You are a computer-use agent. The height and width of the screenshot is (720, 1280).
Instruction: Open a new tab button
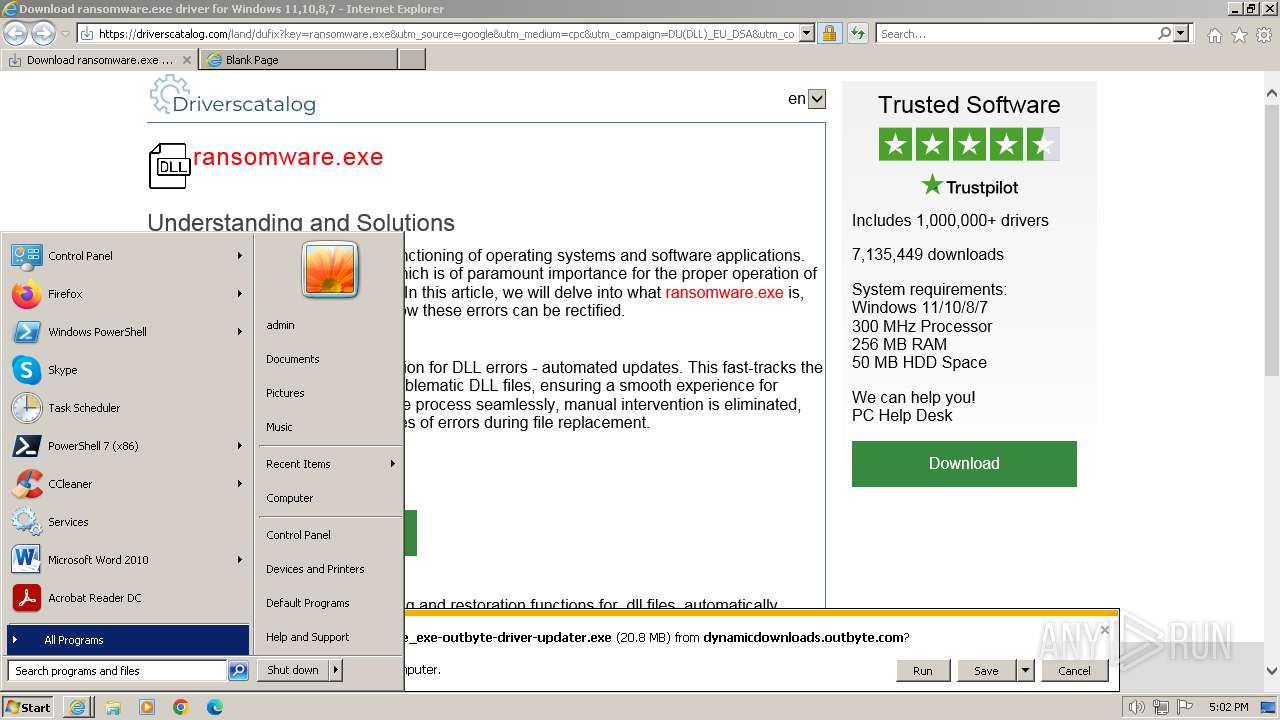pos(412,60)
